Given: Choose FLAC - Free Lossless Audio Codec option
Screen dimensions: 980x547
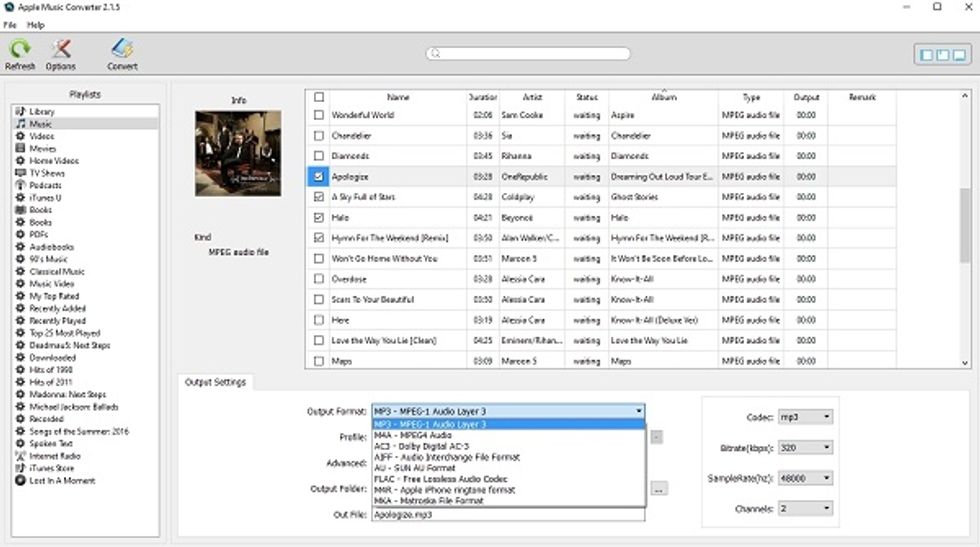Looking at the screenshot, I should pos(508,479).
